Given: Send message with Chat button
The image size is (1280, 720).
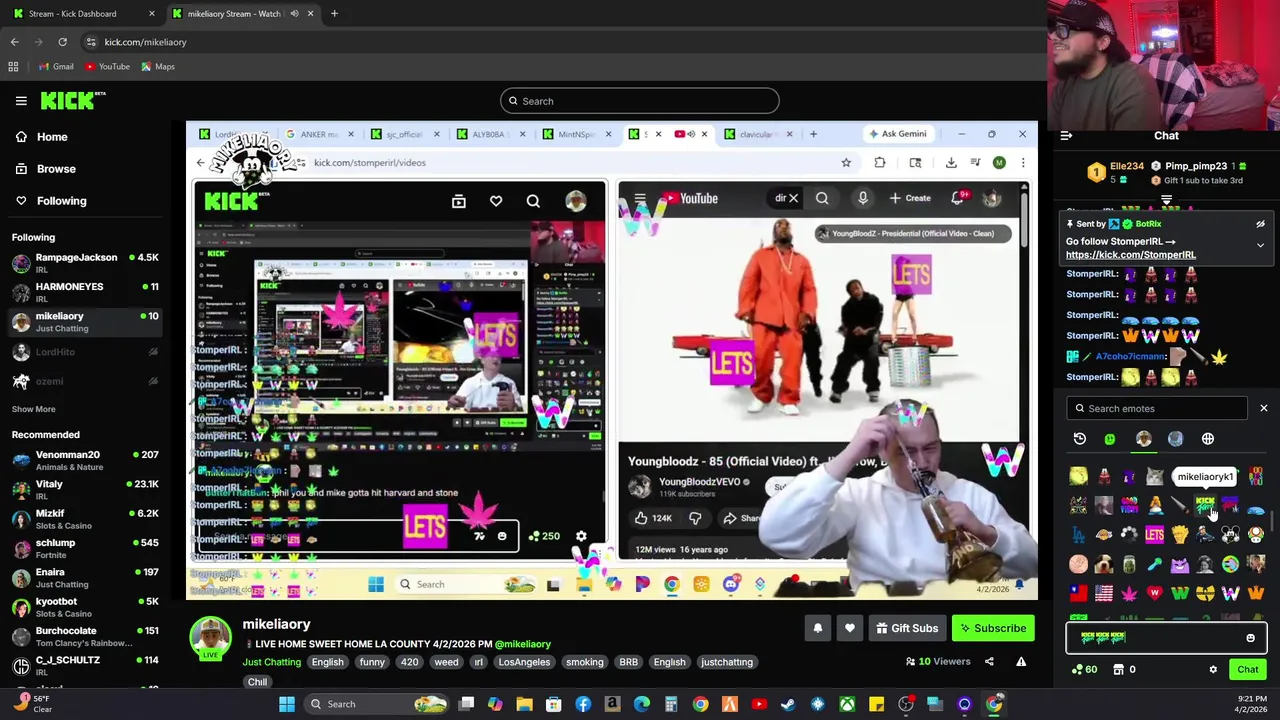Looking at the screenshot, I should (1247, 670).
